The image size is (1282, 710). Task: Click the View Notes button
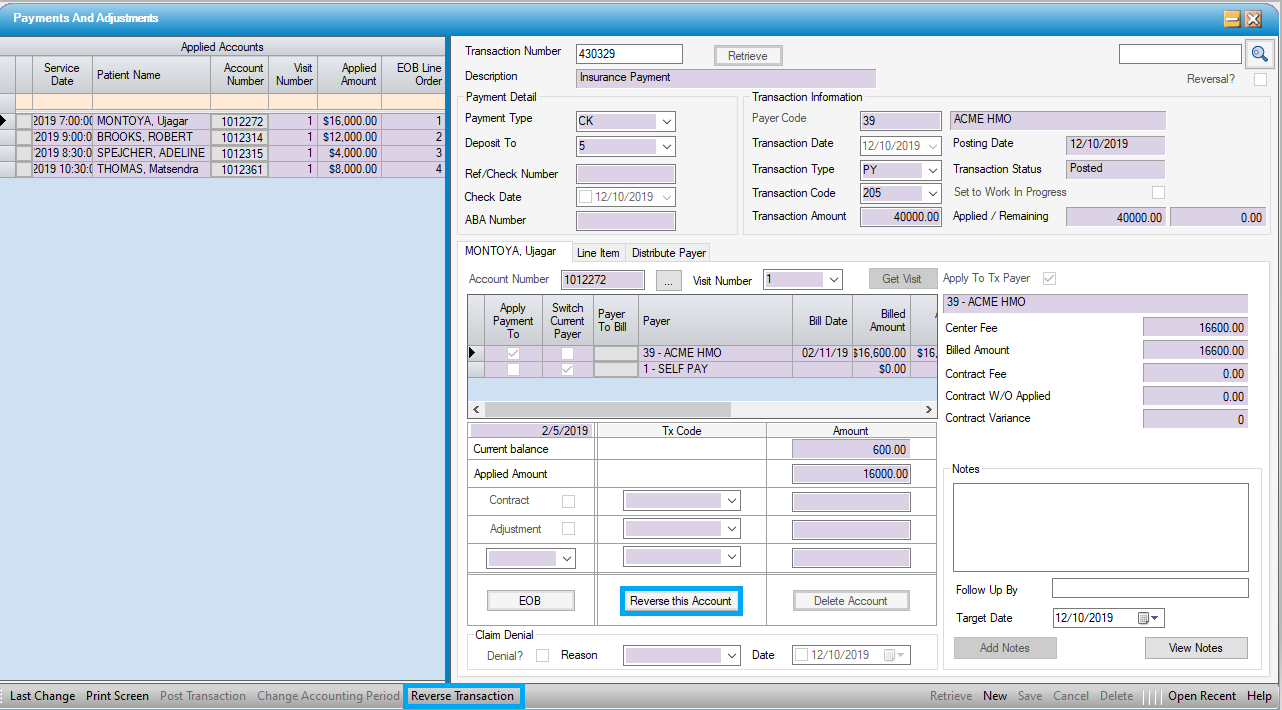coord(1195,648)
